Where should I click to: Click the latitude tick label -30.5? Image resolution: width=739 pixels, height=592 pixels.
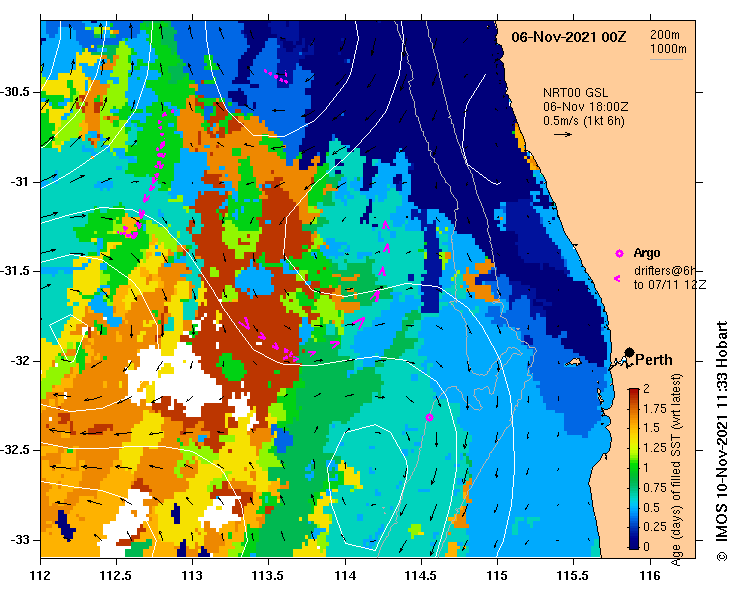coord(14,91)
